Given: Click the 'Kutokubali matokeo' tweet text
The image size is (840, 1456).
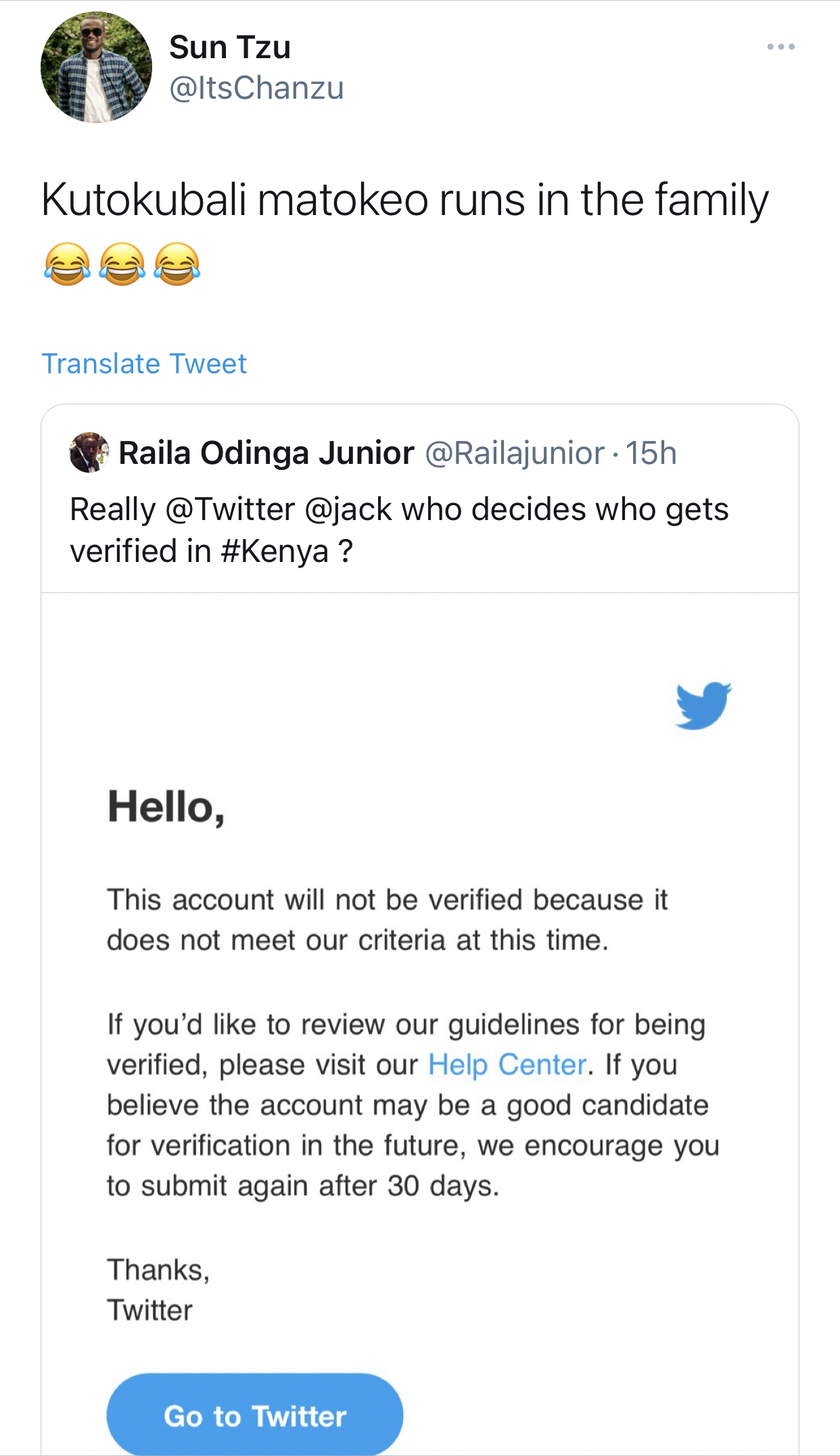Looking at the screenshot, I should 404,200.
